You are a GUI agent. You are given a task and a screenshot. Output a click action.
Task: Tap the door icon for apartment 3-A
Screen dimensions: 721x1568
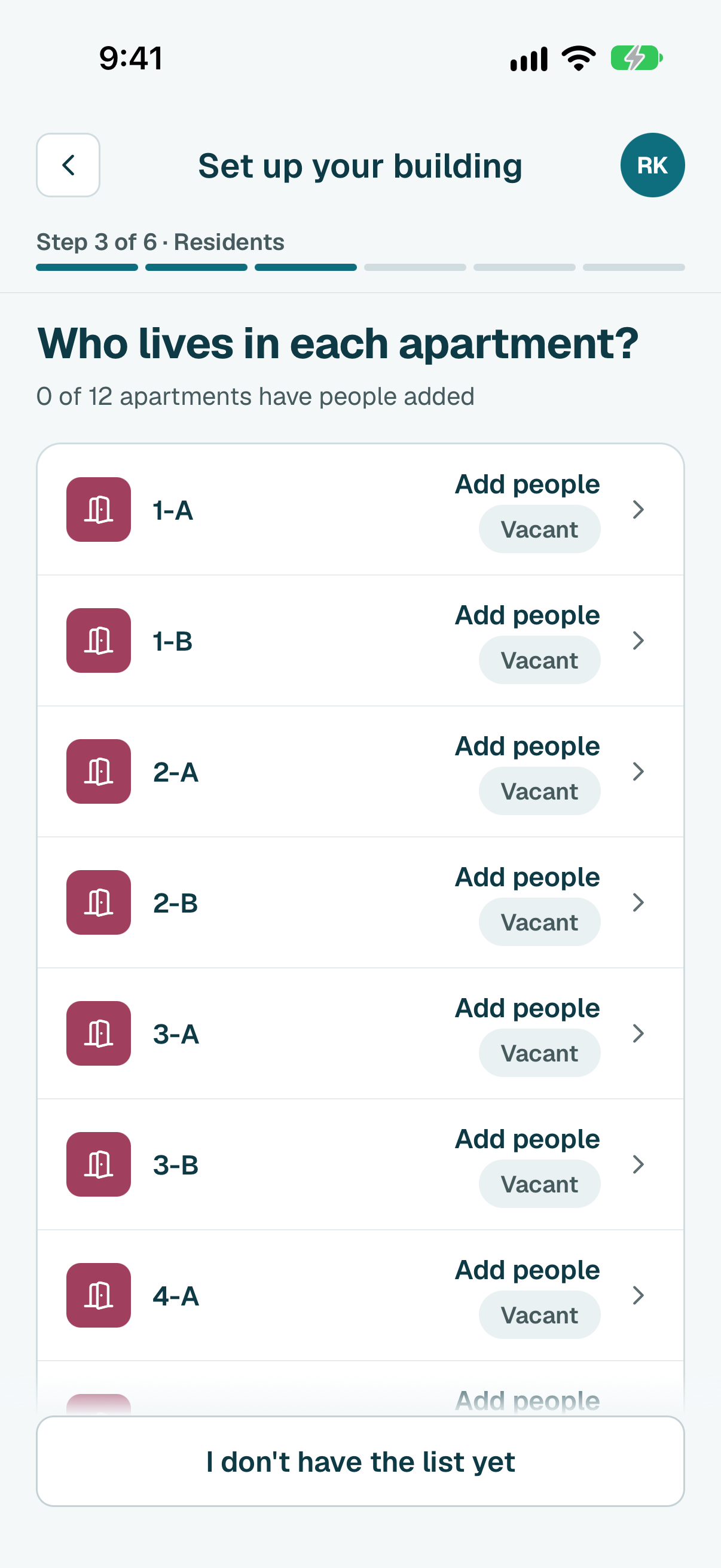99,1033
